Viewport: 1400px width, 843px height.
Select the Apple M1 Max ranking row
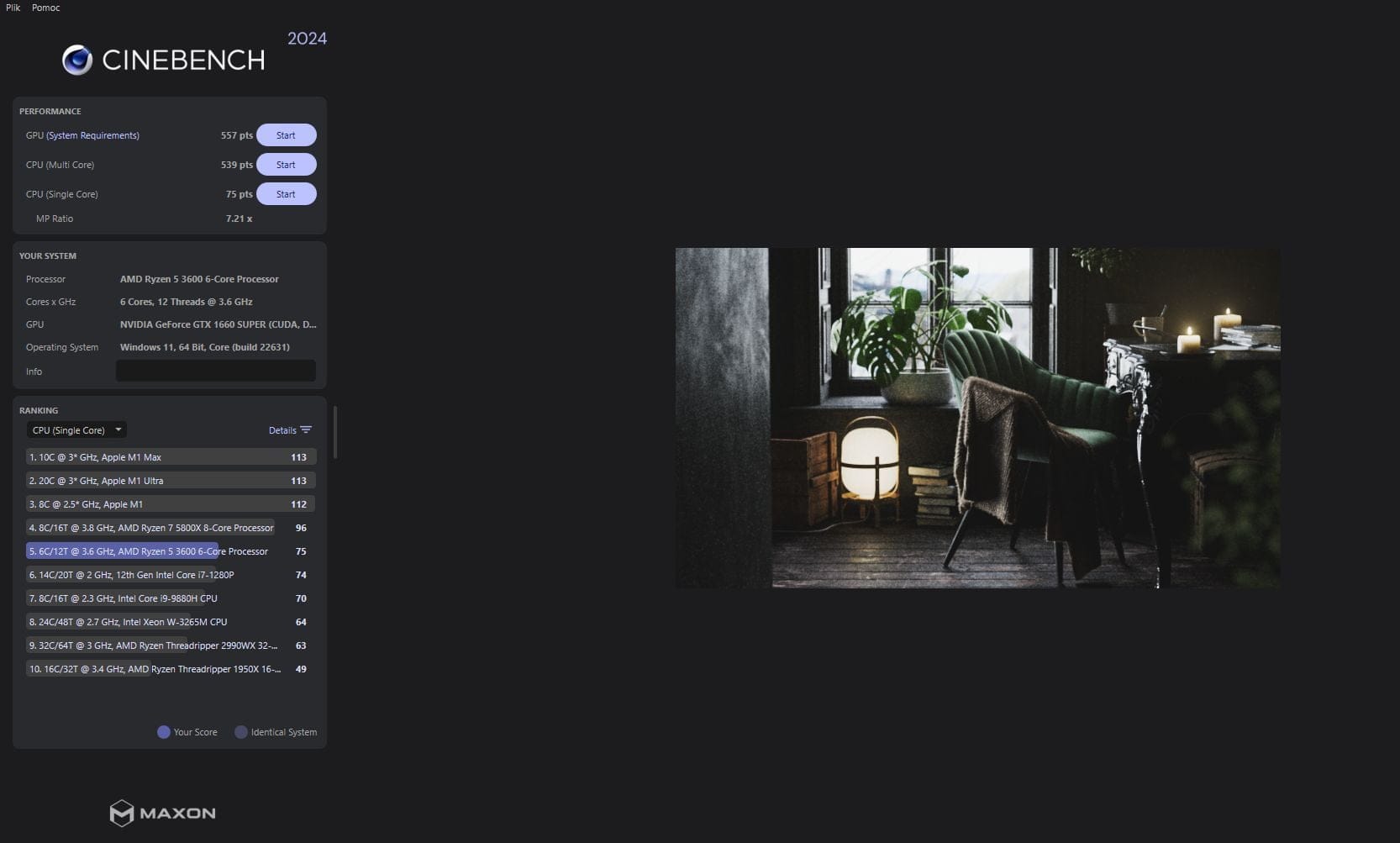171,457
